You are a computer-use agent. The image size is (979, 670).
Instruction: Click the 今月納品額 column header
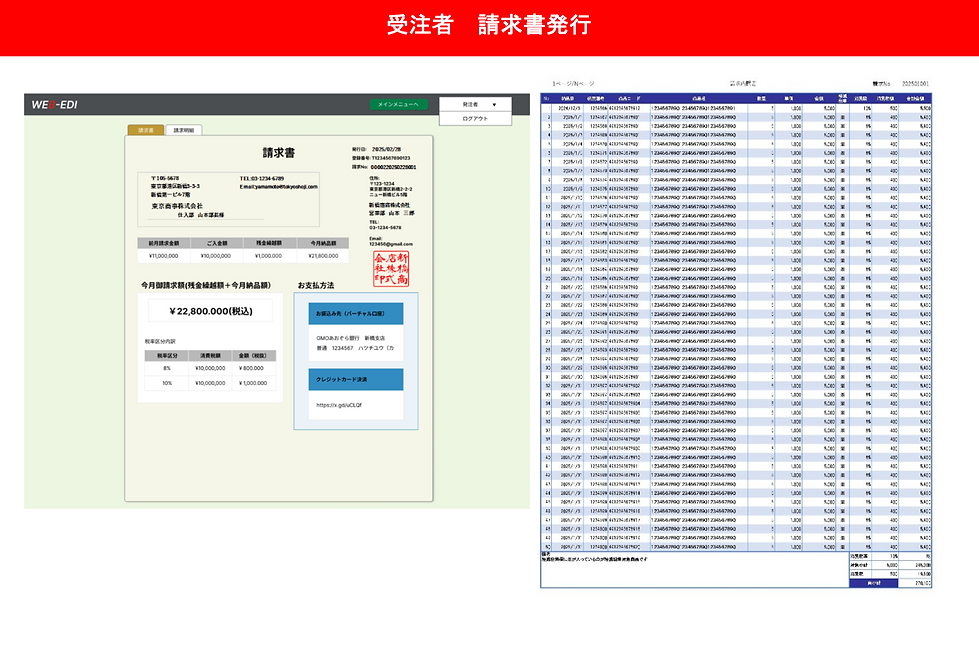[x=323, y=243]
